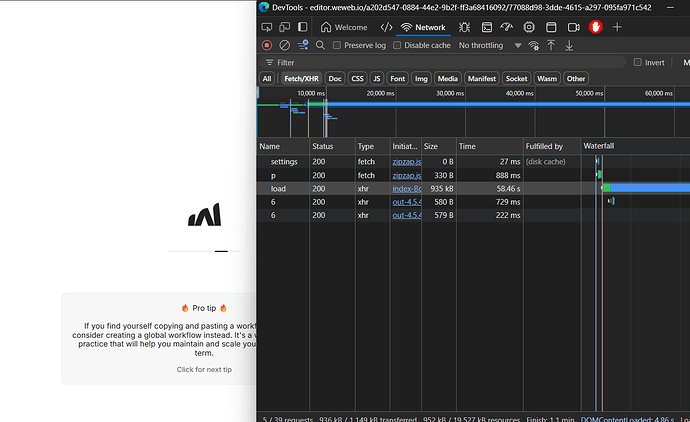The height and width of the screenshot is (422, 690).
Task: Open the Application panel icon
Action: 551,27
